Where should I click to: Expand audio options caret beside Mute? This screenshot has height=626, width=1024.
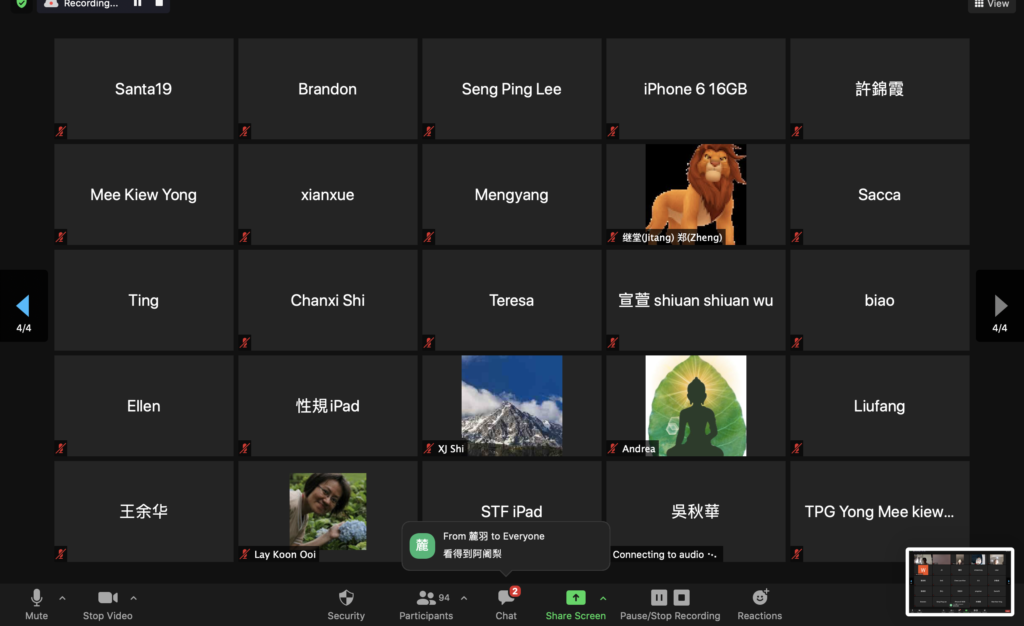pos(62,597)
